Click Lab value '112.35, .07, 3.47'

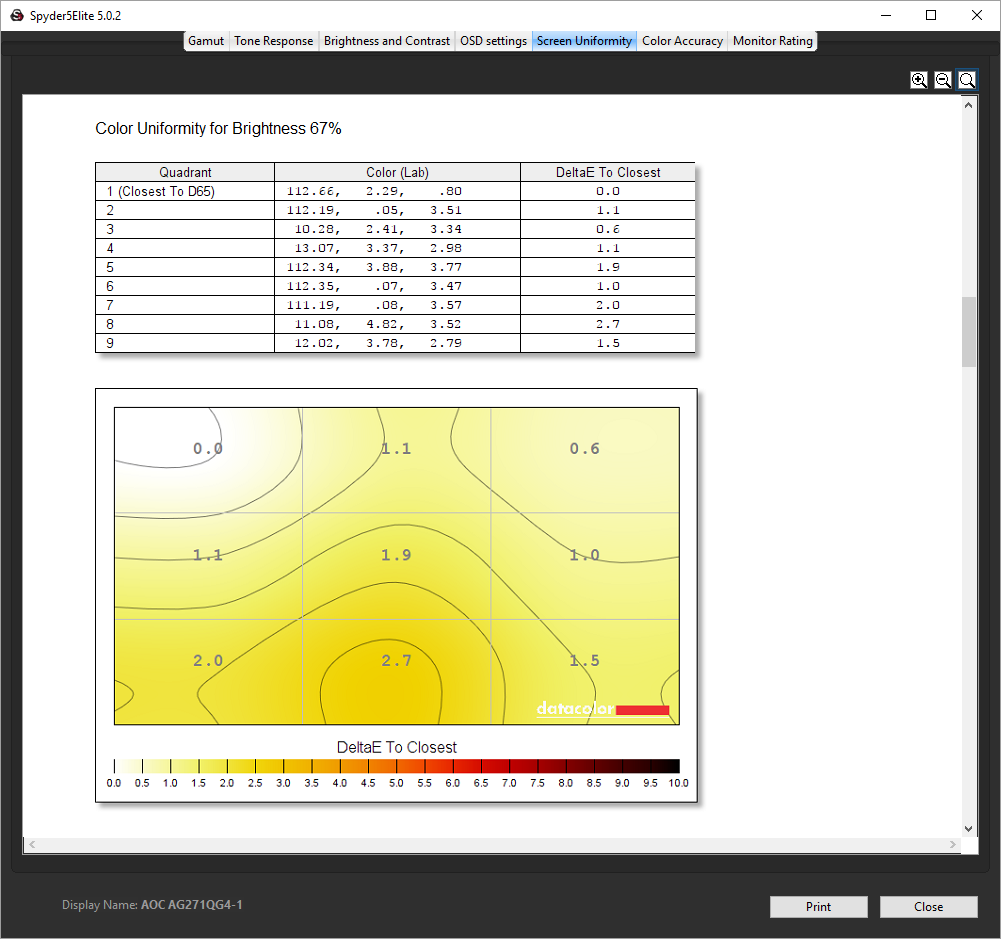(374, 287)
